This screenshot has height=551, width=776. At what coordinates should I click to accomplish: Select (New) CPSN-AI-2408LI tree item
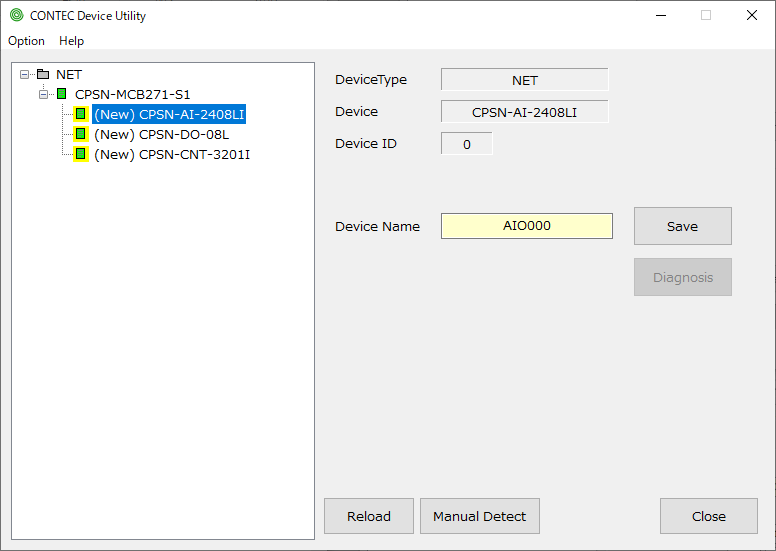(169, 114)
